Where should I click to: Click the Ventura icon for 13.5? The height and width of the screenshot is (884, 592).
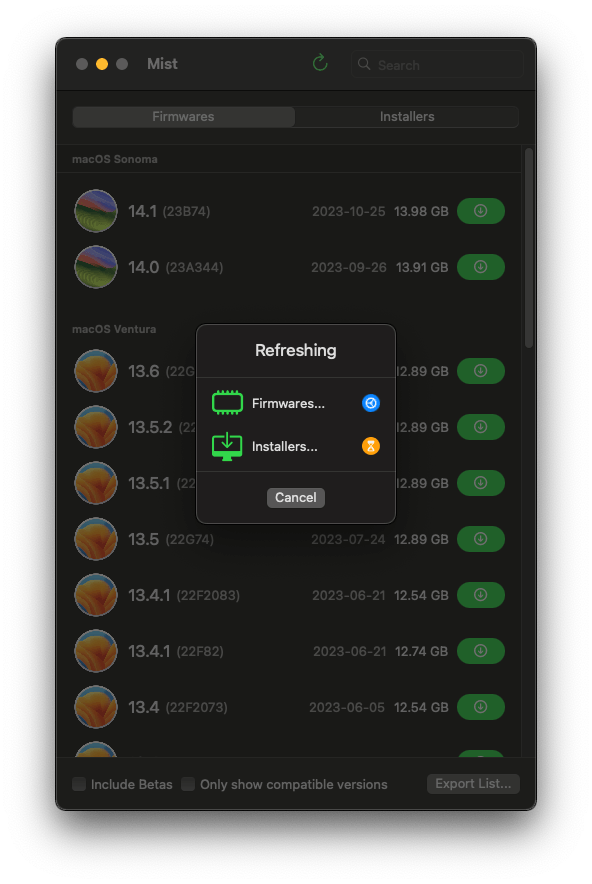[x=96, y=539]
